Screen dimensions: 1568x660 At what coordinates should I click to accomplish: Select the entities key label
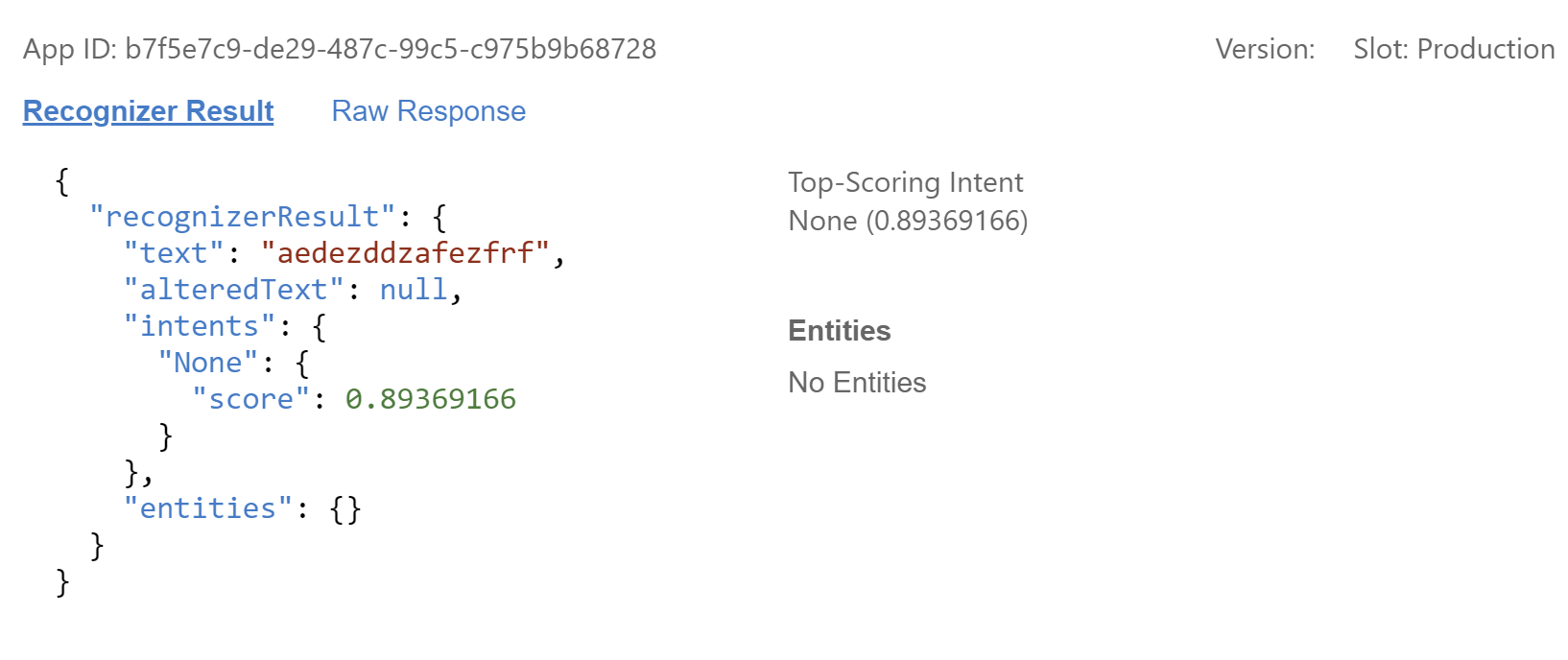(x=207, y=507)
